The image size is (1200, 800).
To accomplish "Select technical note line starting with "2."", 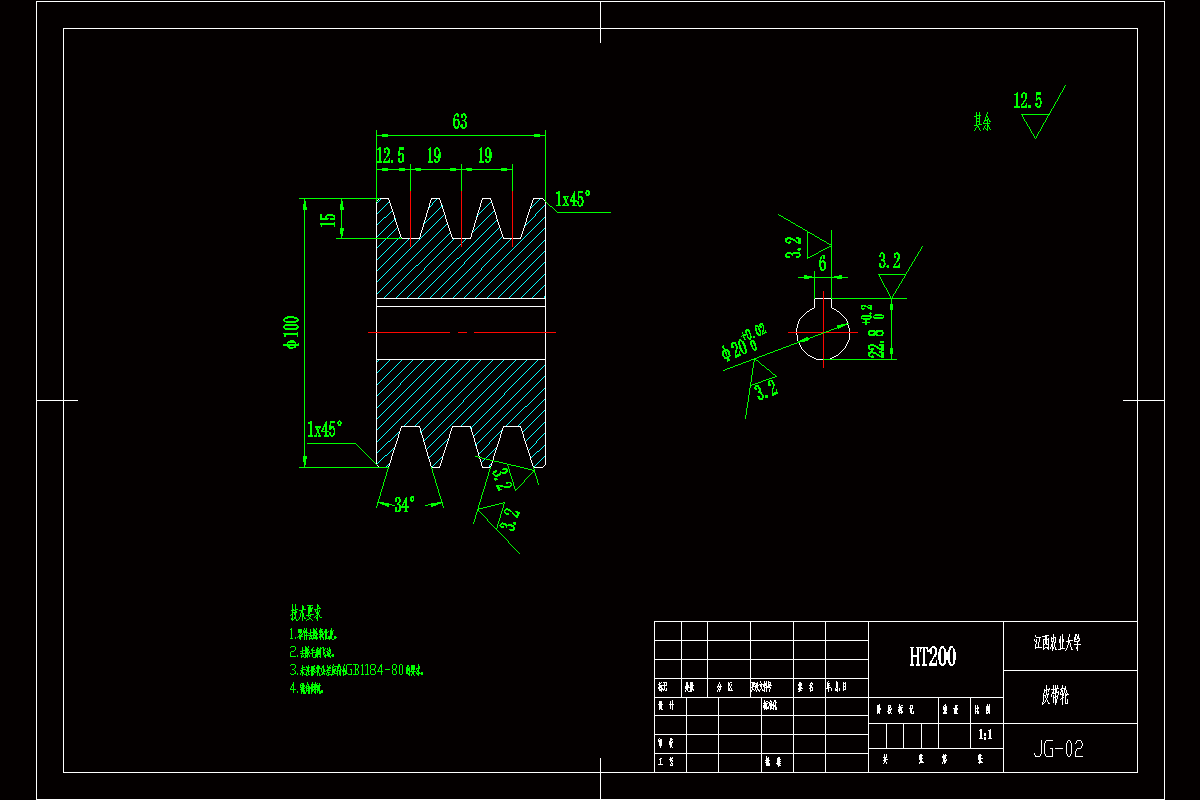I will [311, 652].
